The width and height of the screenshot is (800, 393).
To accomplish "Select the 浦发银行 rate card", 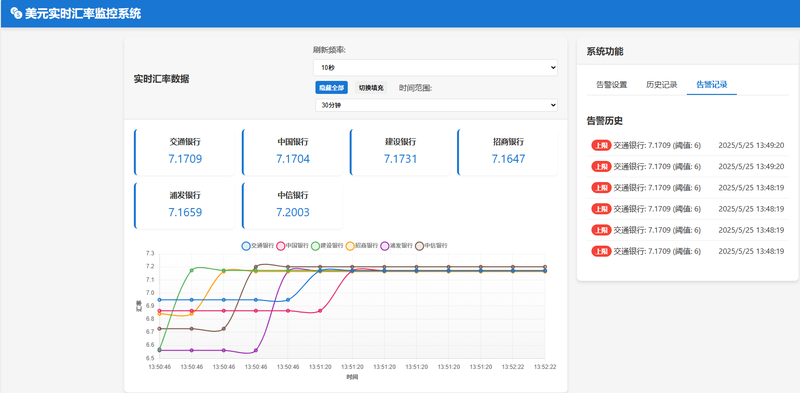I will point(185,206).
